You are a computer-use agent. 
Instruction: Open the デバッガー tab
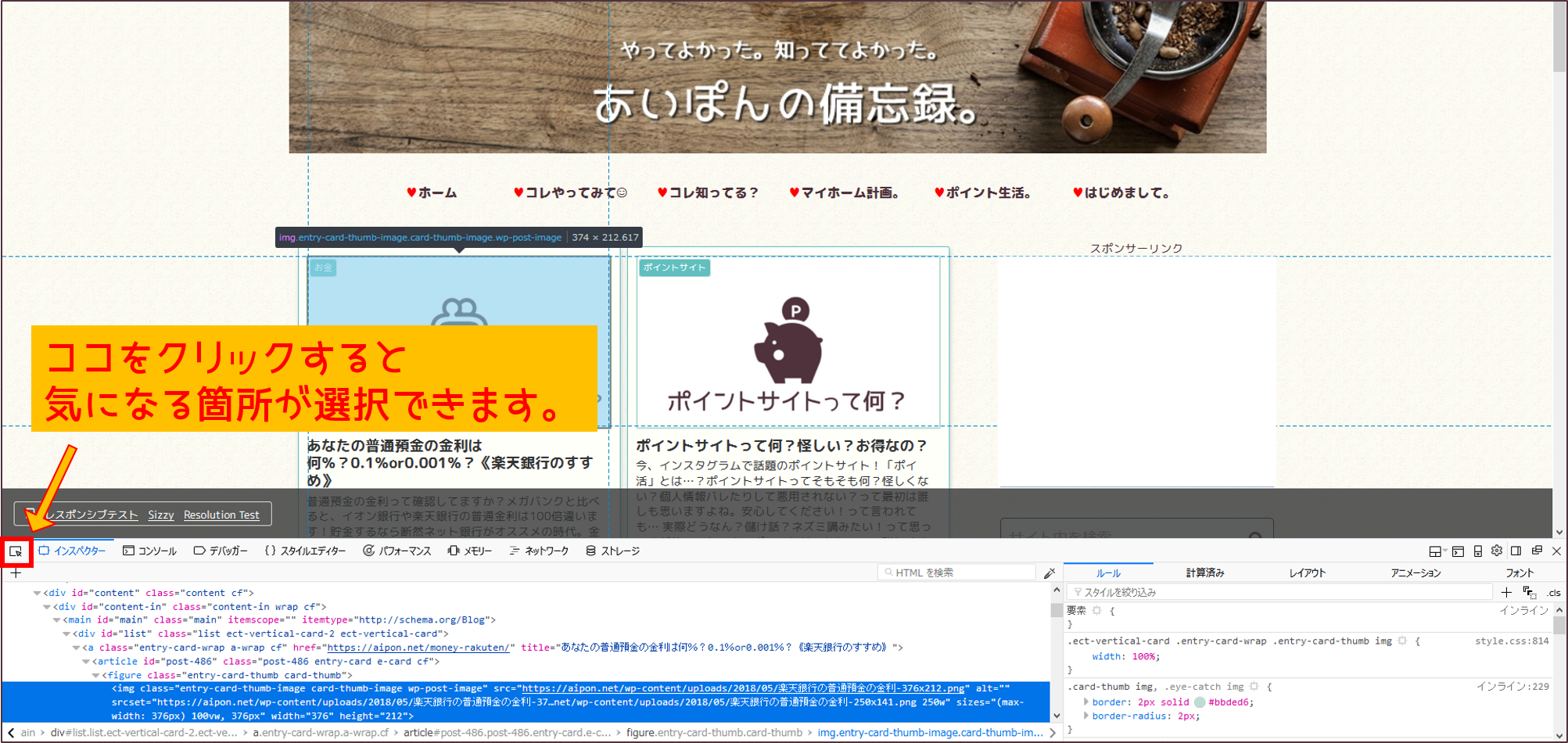(x=221, y=551)
